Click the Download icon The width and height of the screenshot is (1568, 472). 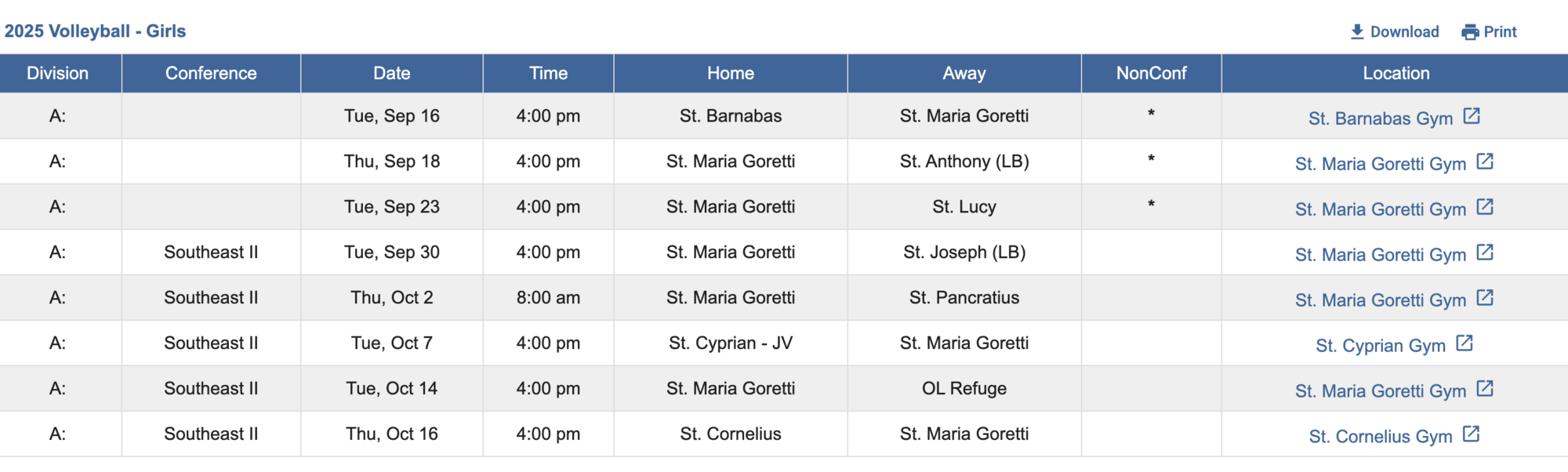(x=1357, y=32)
